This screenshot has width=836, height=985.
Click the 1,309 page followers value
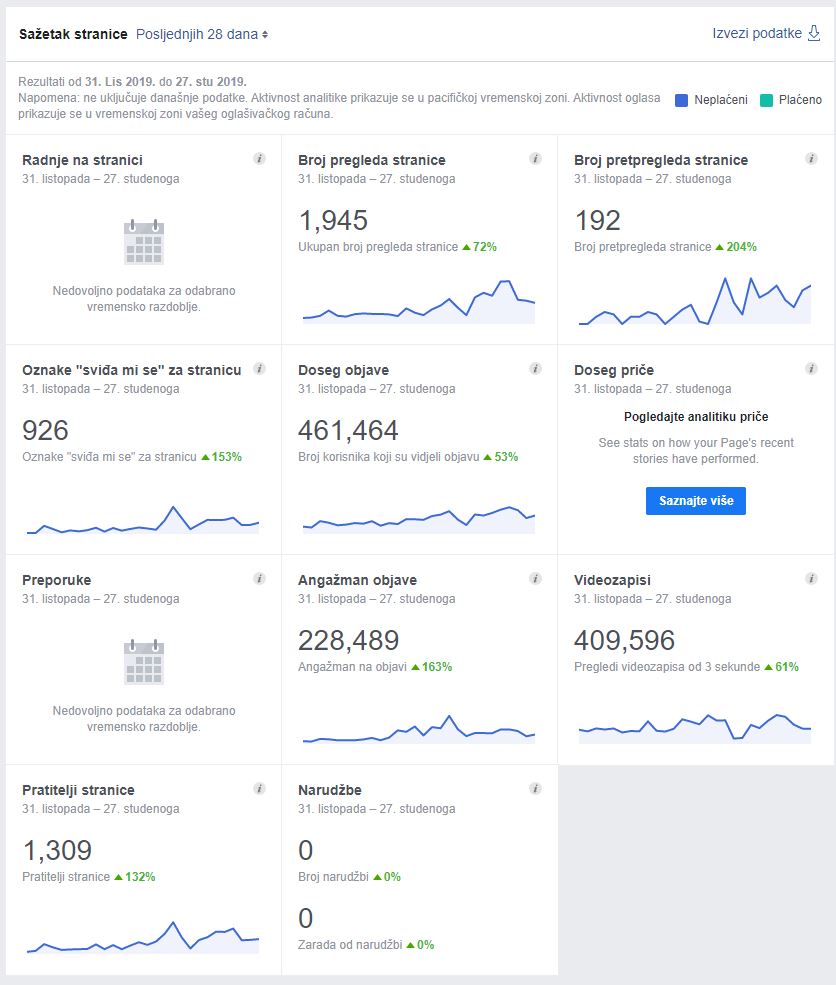coord(57,850)
